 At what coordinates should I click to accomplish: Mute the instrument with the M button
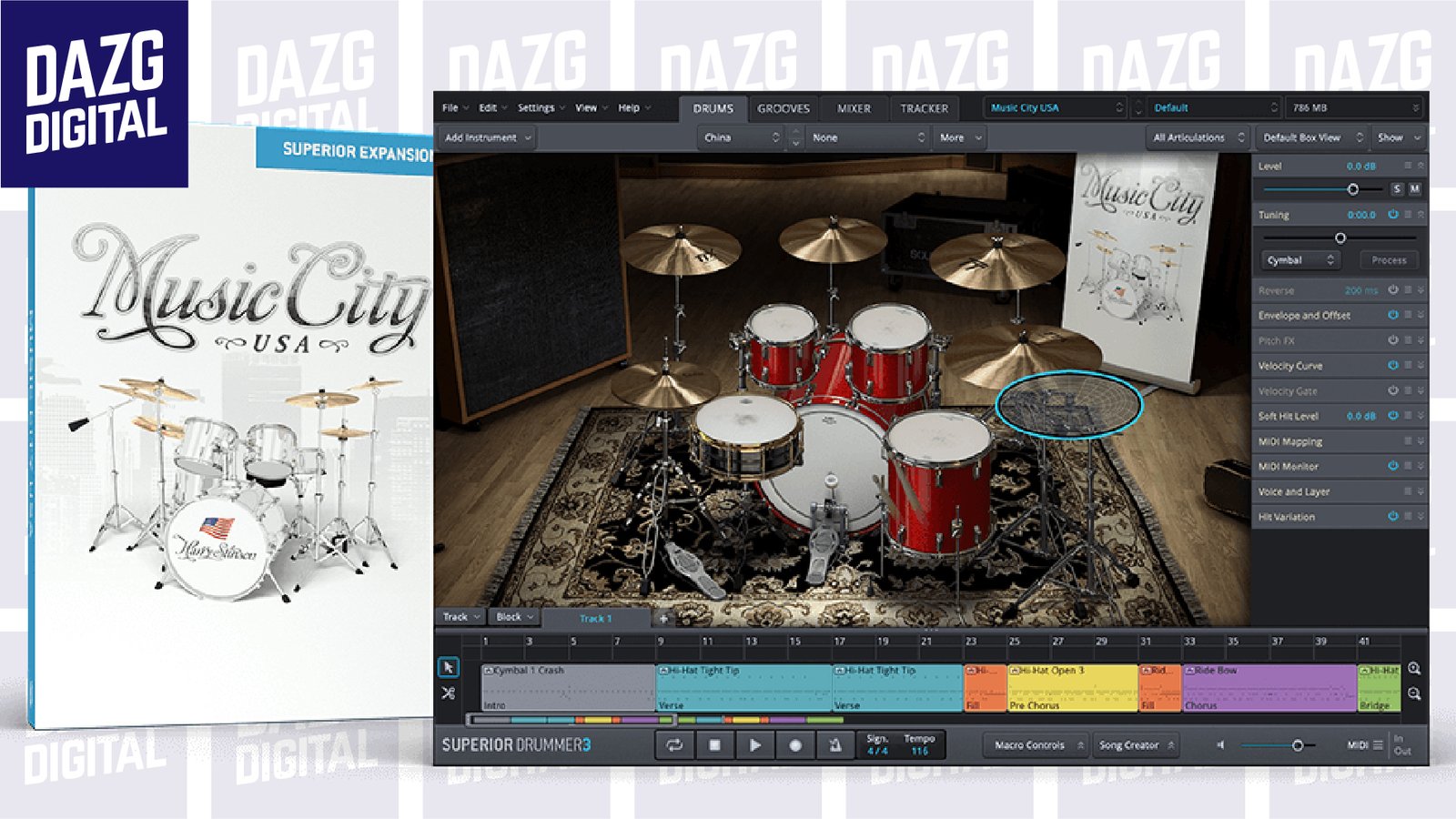point(1414,189)
